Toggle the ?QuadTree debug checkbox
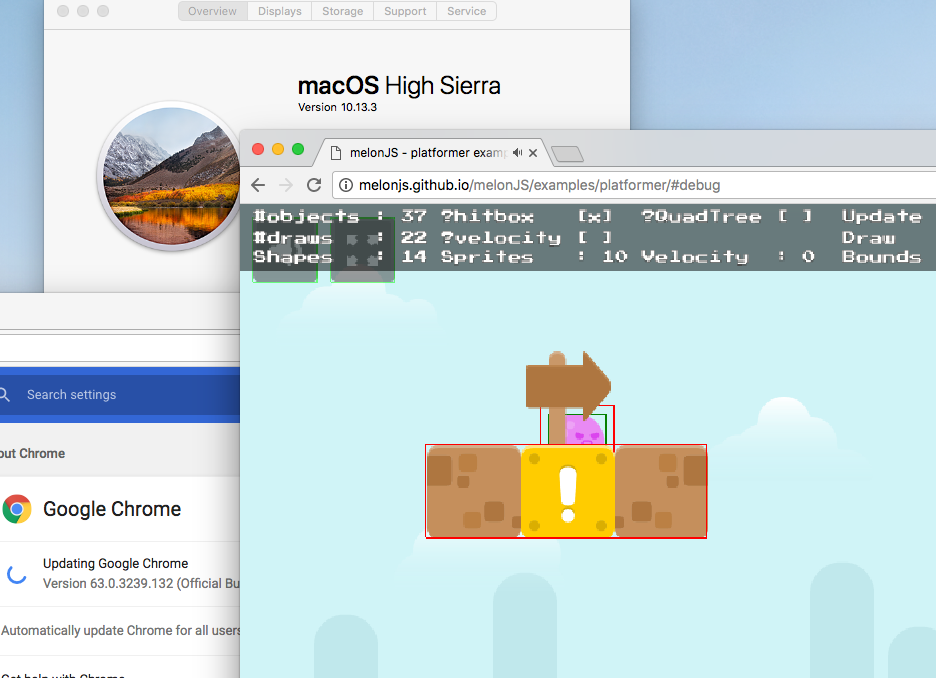This screenshot has width=936, height=678. (795, 216)
